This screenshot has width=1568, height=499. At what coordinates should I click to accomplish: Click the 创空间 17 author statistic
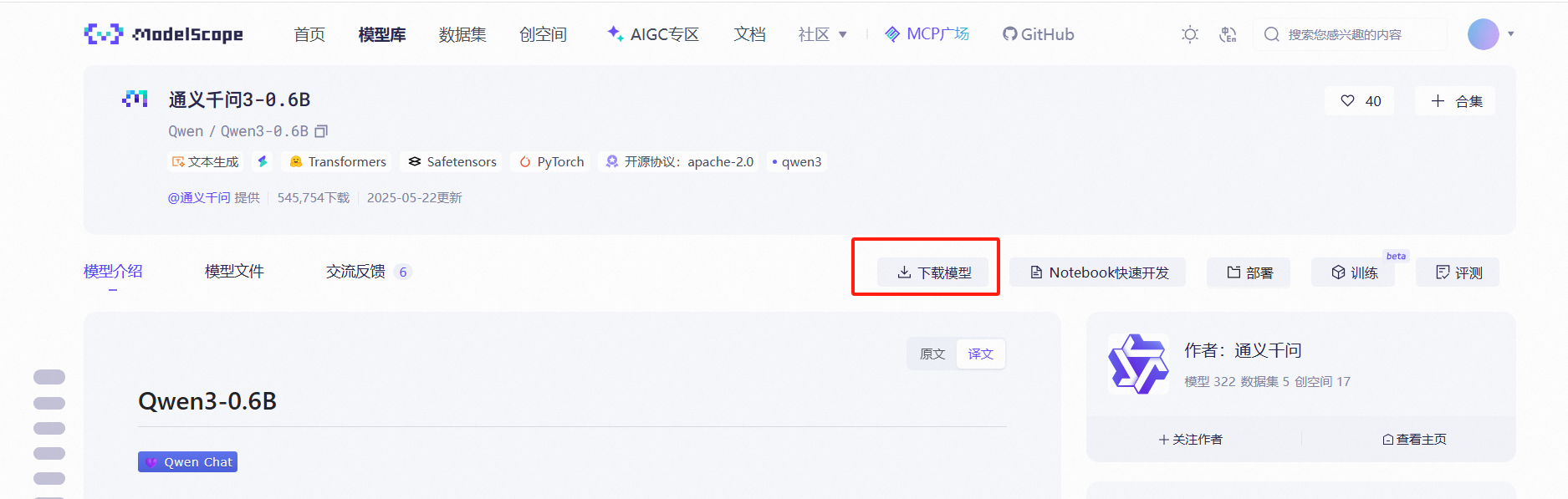coord(1323,382)
